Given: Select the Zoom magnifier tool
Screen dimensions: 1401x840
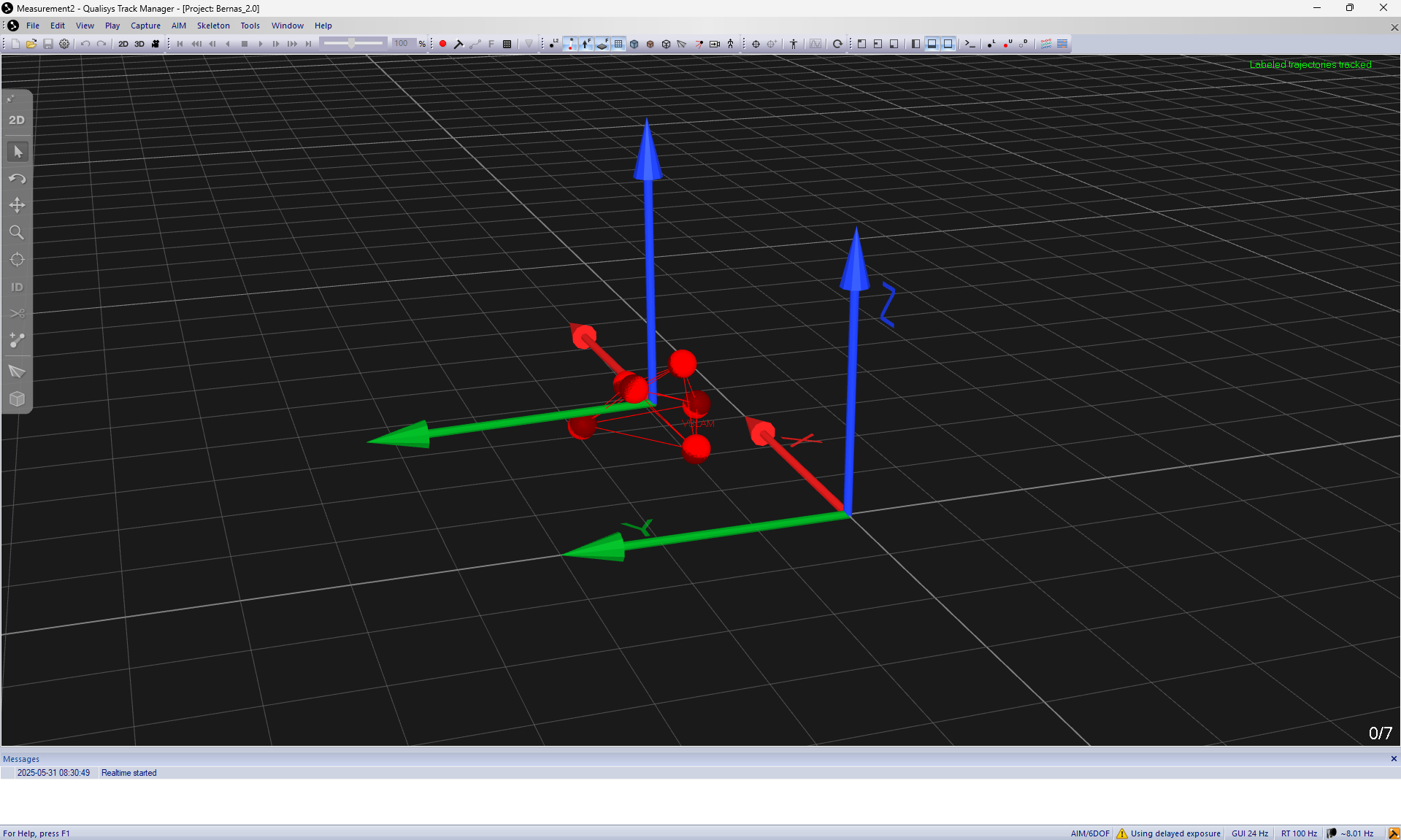Looking at the screenshot, I should tap(17, 233).
